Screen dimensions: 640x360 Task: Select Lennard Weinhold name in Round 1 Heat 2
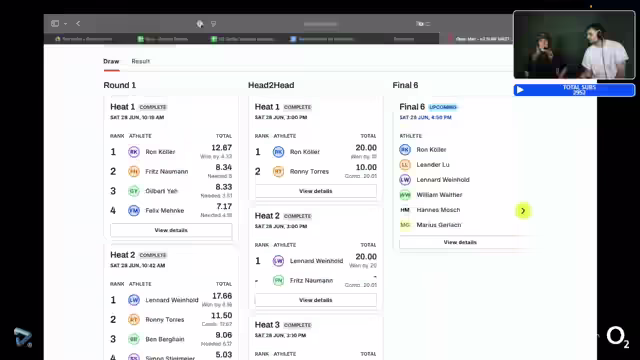pyautogui.click(x=172, y=300)
